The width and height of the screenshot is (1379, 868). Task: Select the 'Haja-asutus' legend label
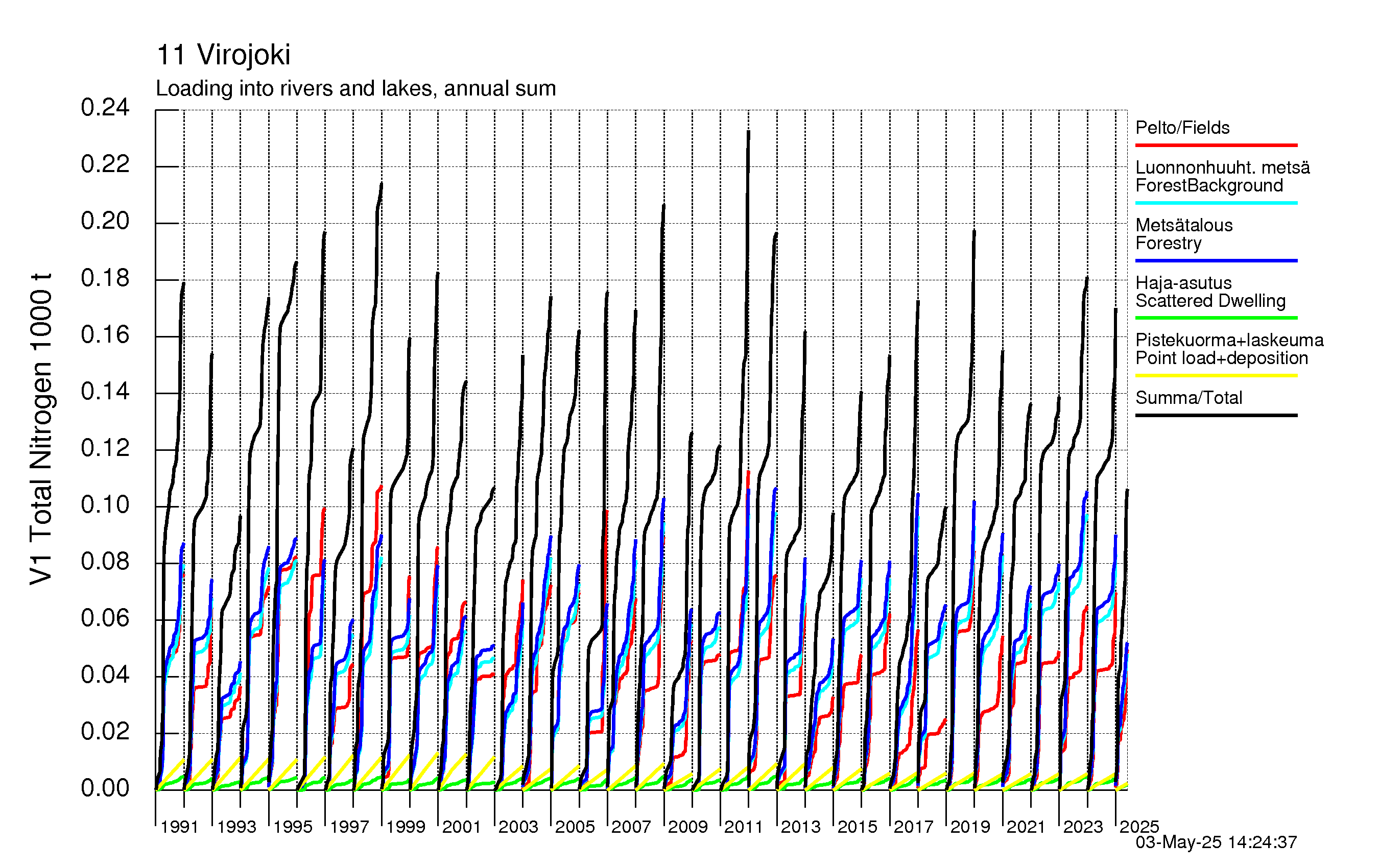tap(1183, 283)
